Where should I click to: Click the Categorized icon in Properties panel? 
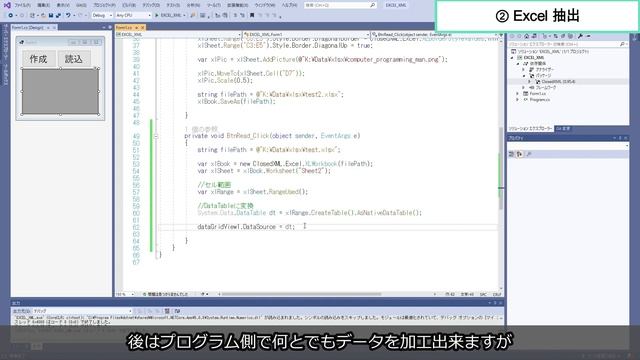tap(512, 154)
